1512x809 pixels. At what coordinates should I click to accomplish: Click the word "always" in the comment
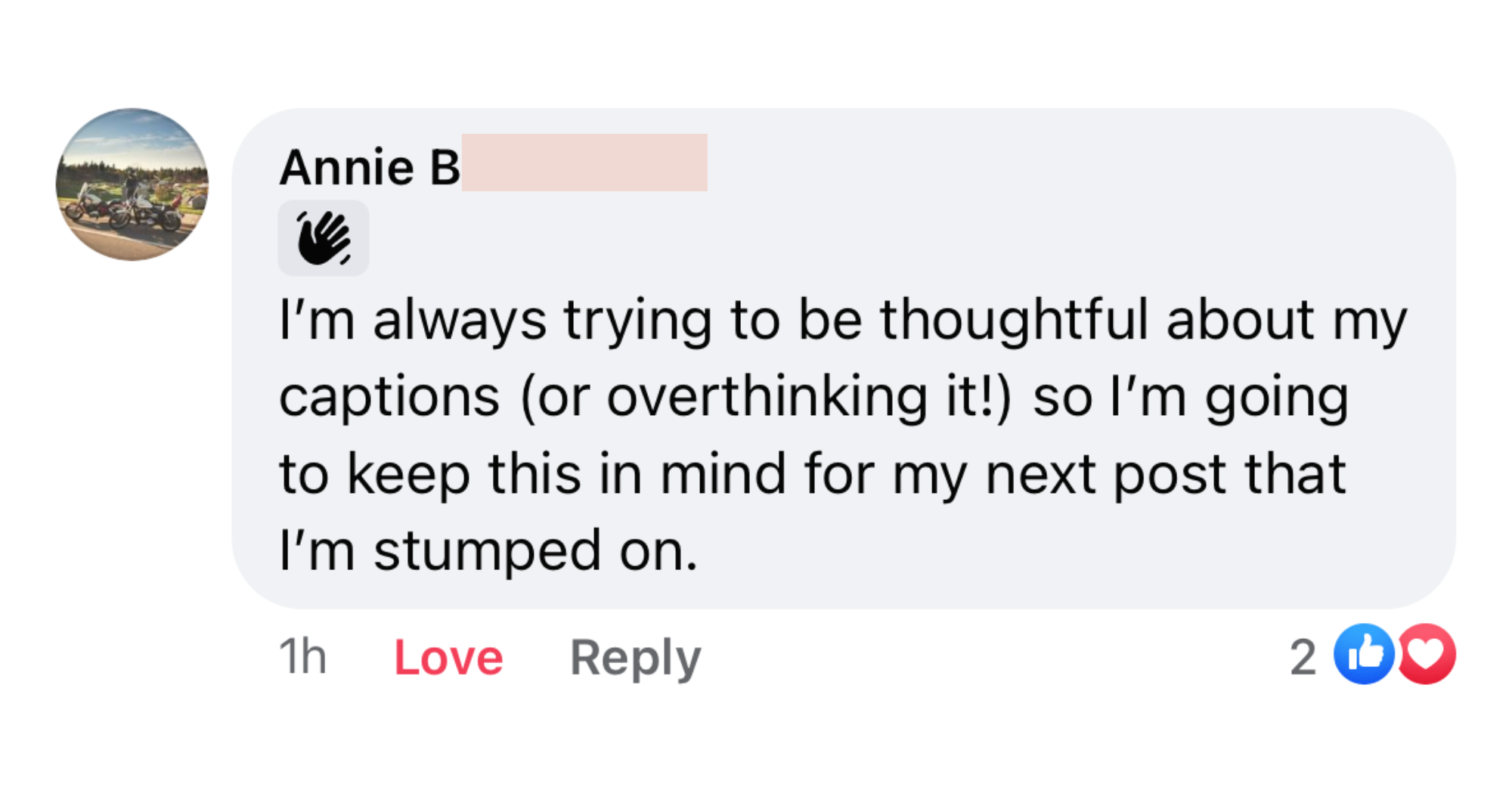click(459, 321)
